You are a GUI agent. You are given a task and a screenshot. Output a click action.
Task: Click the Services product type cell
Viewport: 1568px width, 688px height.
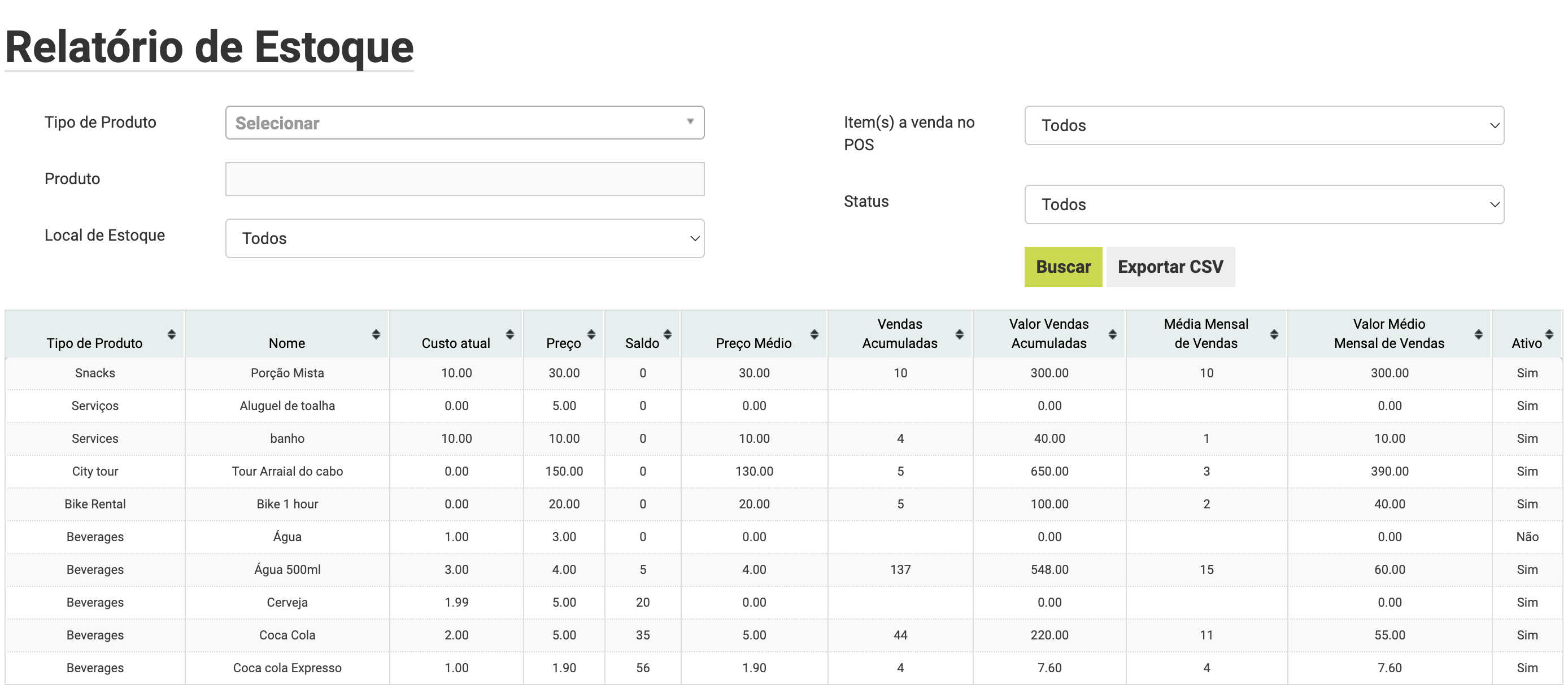point(95,439)
